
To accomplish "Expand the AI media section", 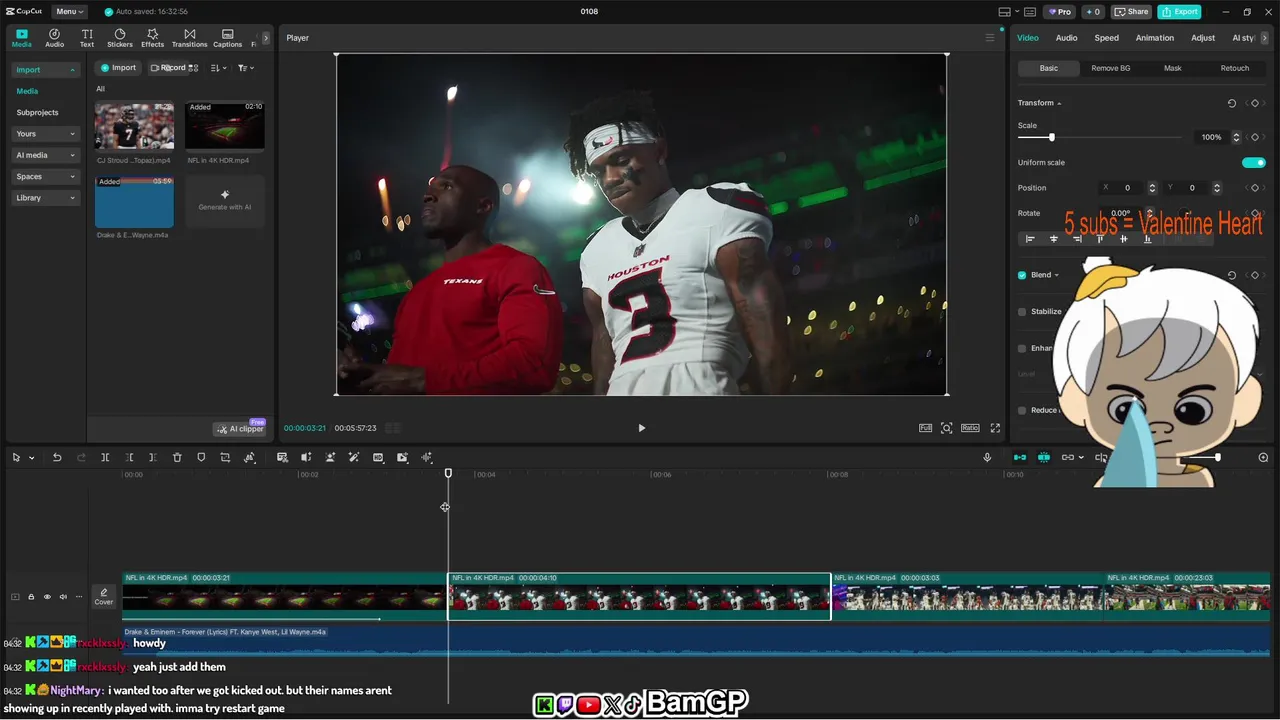I will tap(46, 155).
